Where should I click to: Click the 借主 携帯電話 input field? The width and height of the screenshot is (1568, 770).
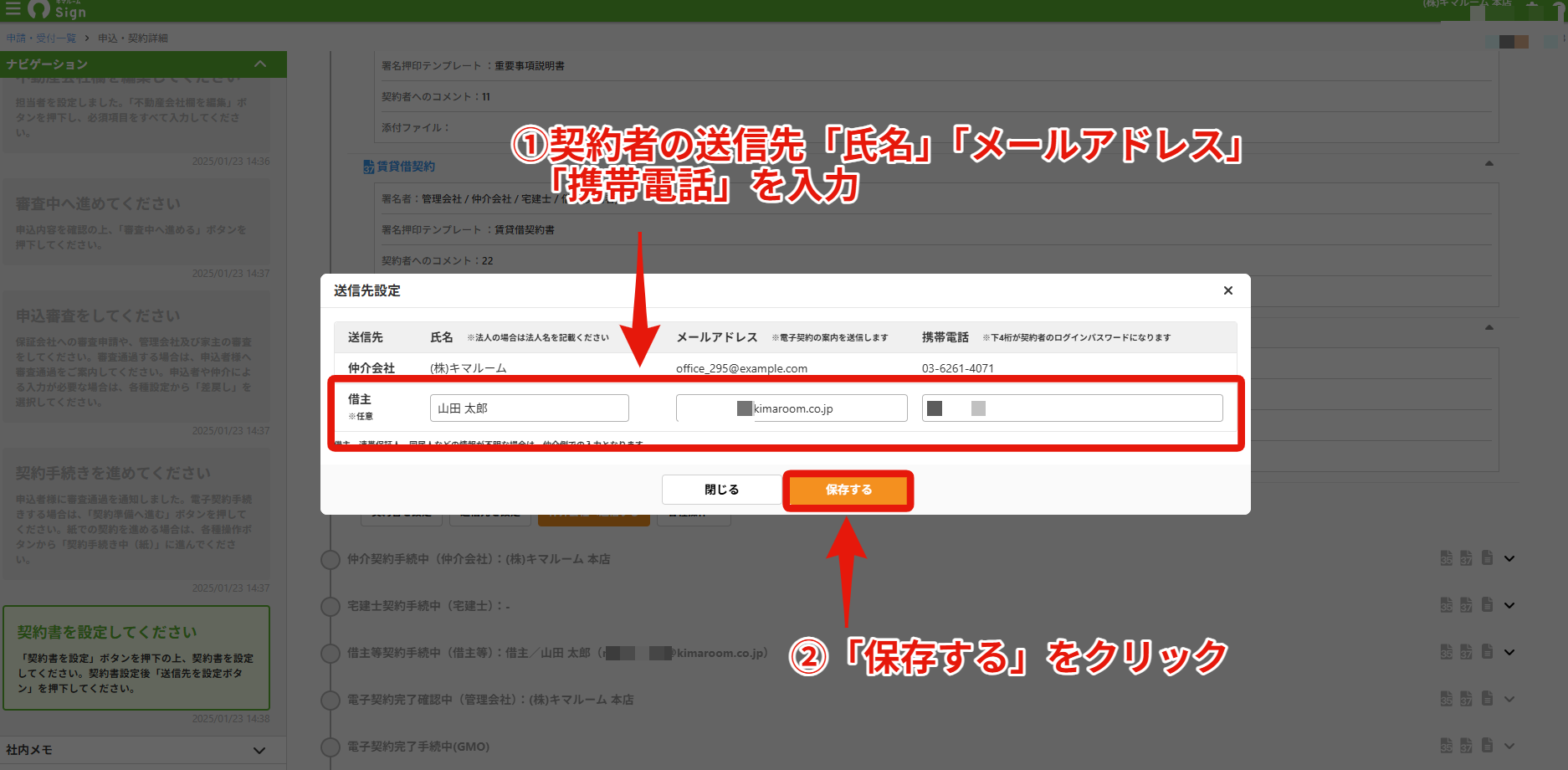(x=1073, y=408)
